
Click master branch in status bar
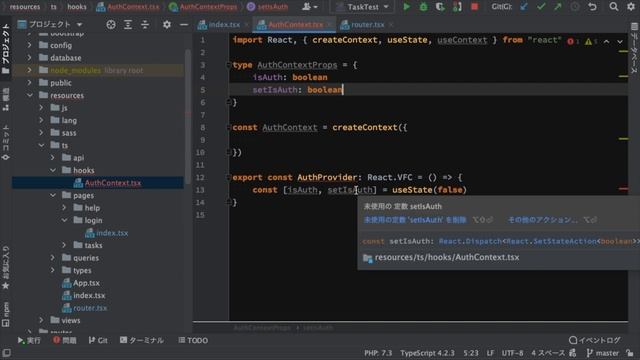[602, 353]
